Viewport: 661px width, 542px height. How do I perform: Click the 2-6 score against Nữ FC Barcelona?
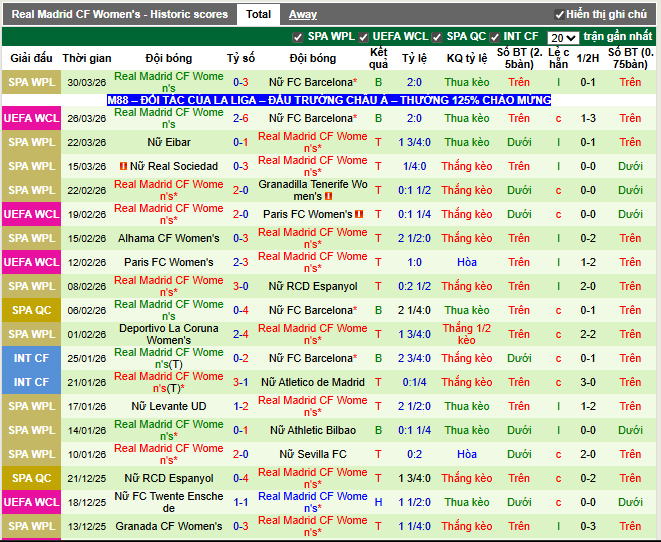(240, 118)
